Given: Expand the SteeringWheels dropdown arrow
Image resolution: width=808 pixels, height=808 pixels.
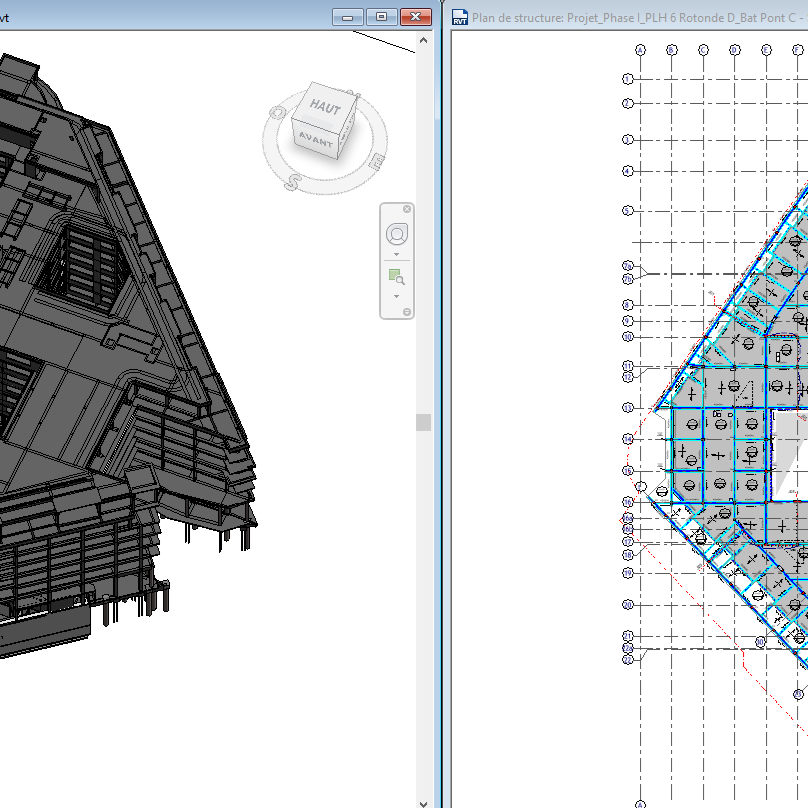Looking at the screenshot, I should pyautogui.click(x=397, y=254).
